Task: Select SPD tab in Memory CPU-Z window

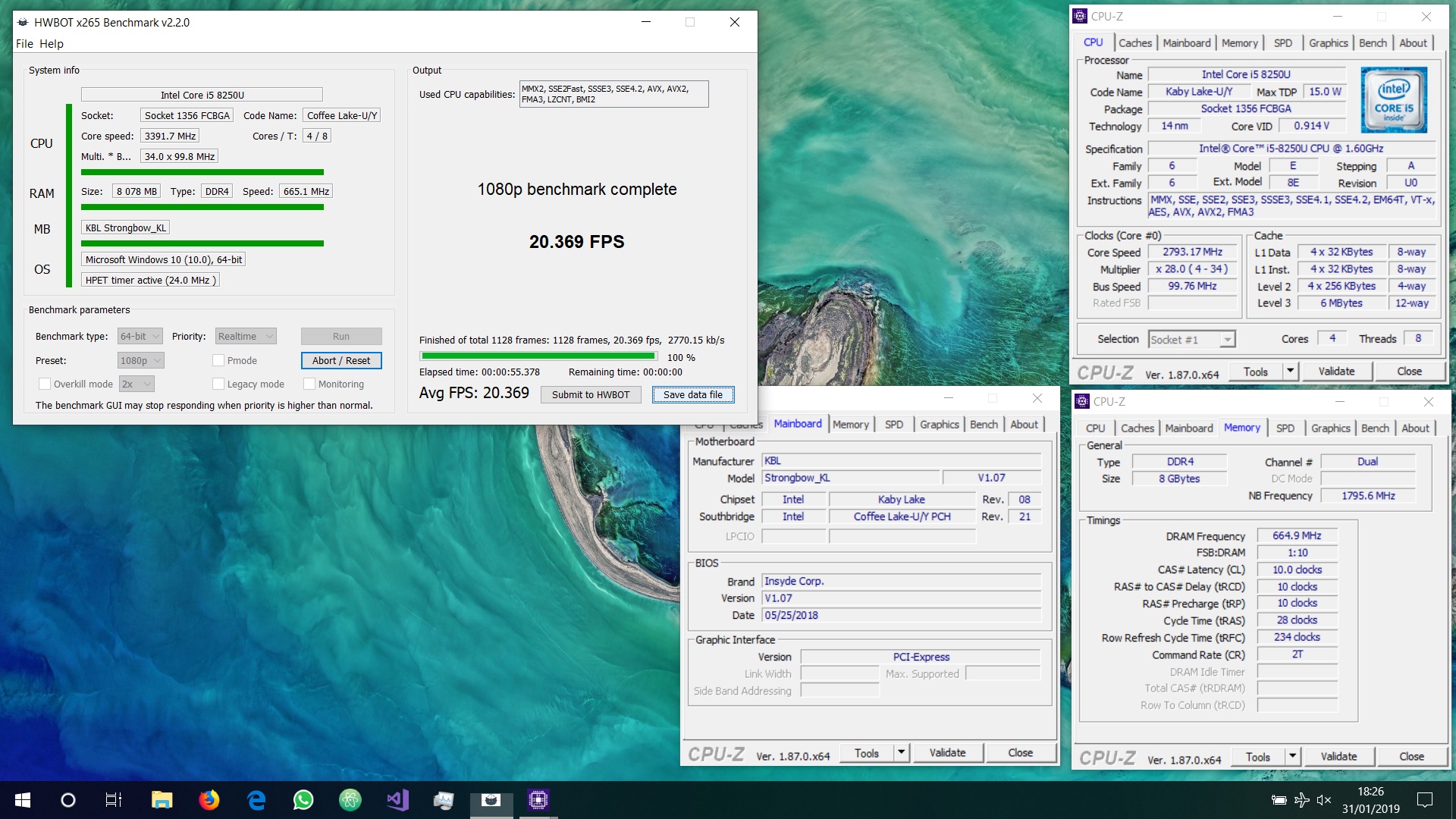Action: coord(1285,428)
